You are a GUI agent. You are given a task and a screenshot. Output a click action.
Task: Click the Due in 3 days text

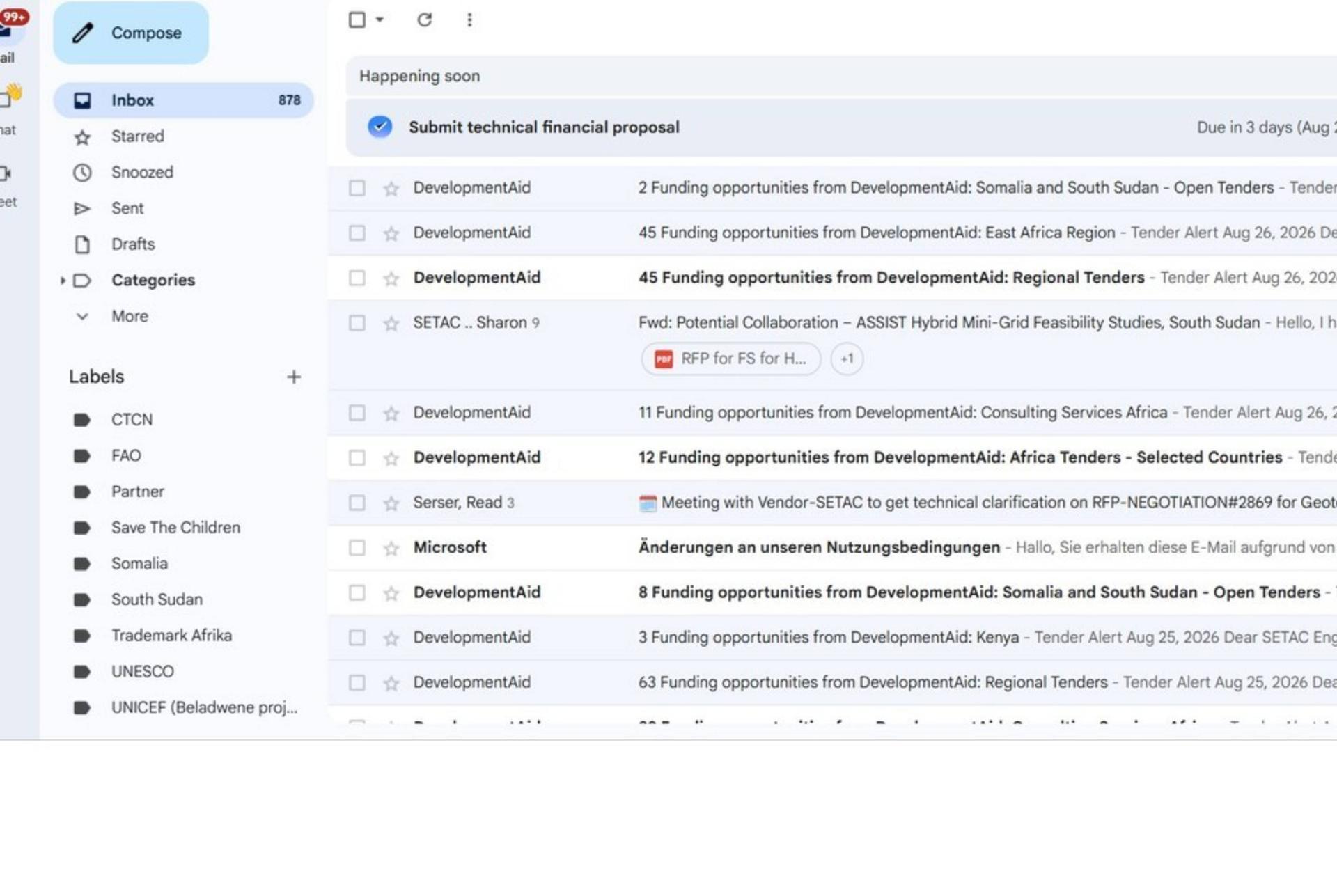[1267, 127]
